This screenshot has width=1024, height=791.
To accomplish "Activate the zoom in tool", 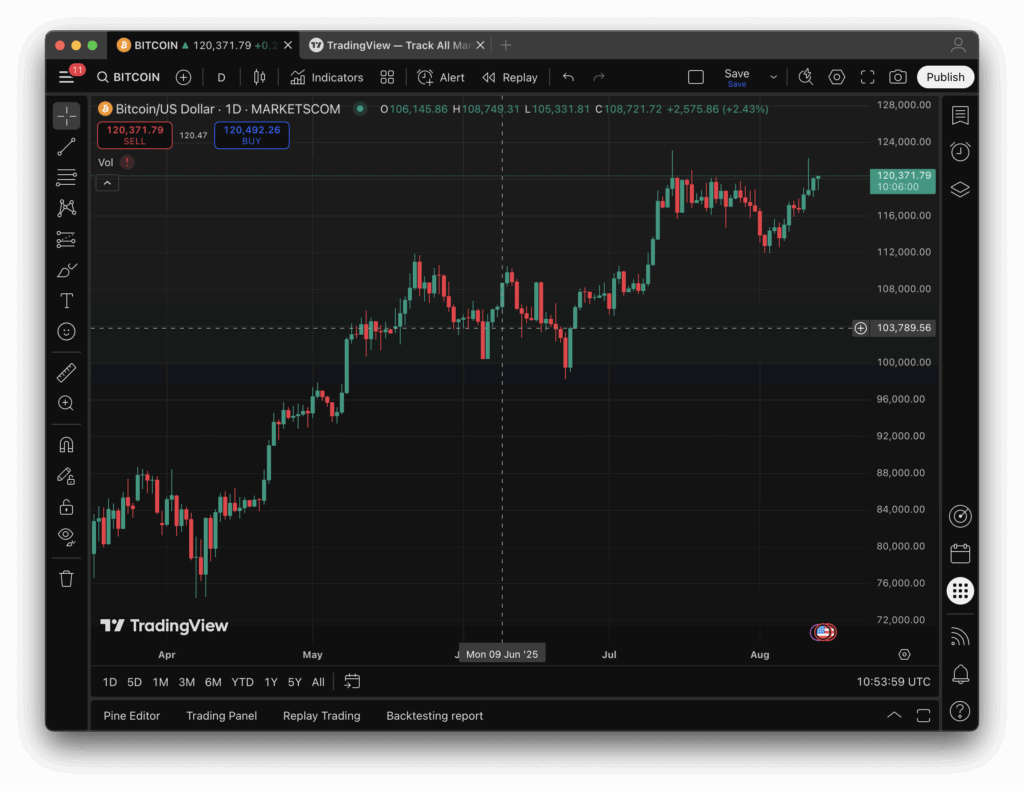I will click(67, 403).
